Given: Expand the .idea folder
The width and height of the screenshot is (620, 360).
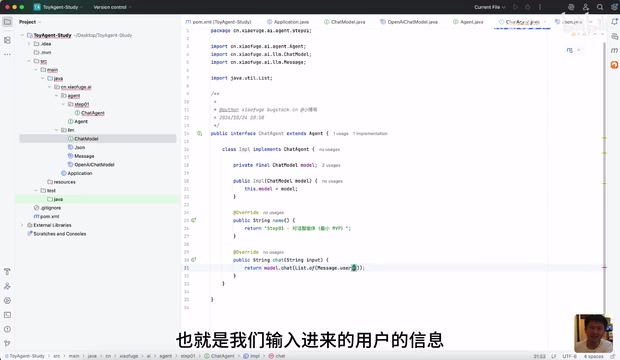Looking at the screenshot, I should 29,44.
